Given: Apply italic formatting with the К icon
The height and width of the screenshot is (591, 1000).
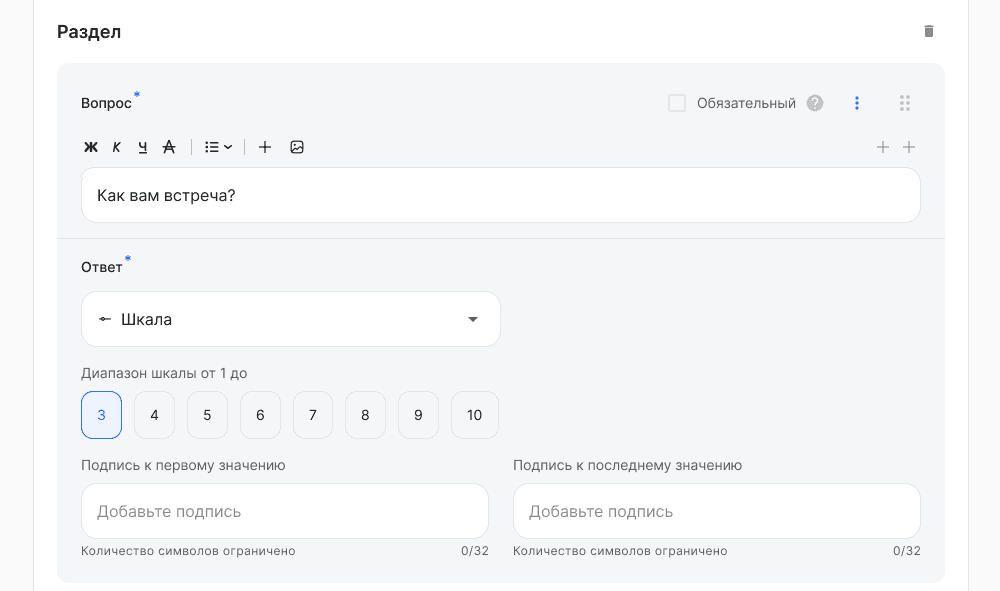Looking at the screenshot, I should click(116, 147).
